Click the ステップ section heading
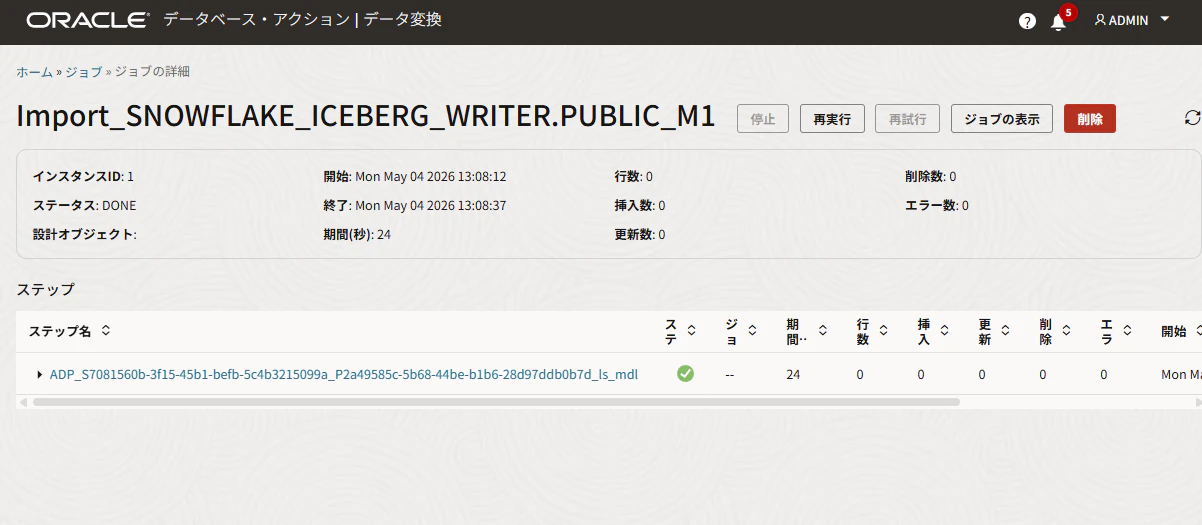Viewport: 1202px width, 525px height. [45, 289]
